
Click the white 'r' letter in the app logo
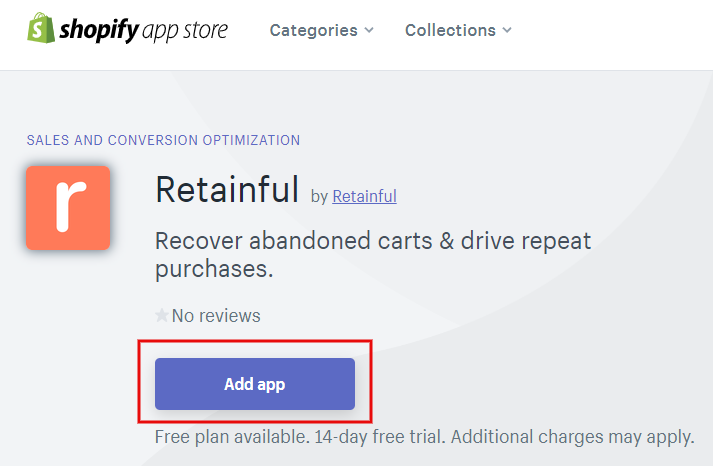70,206
